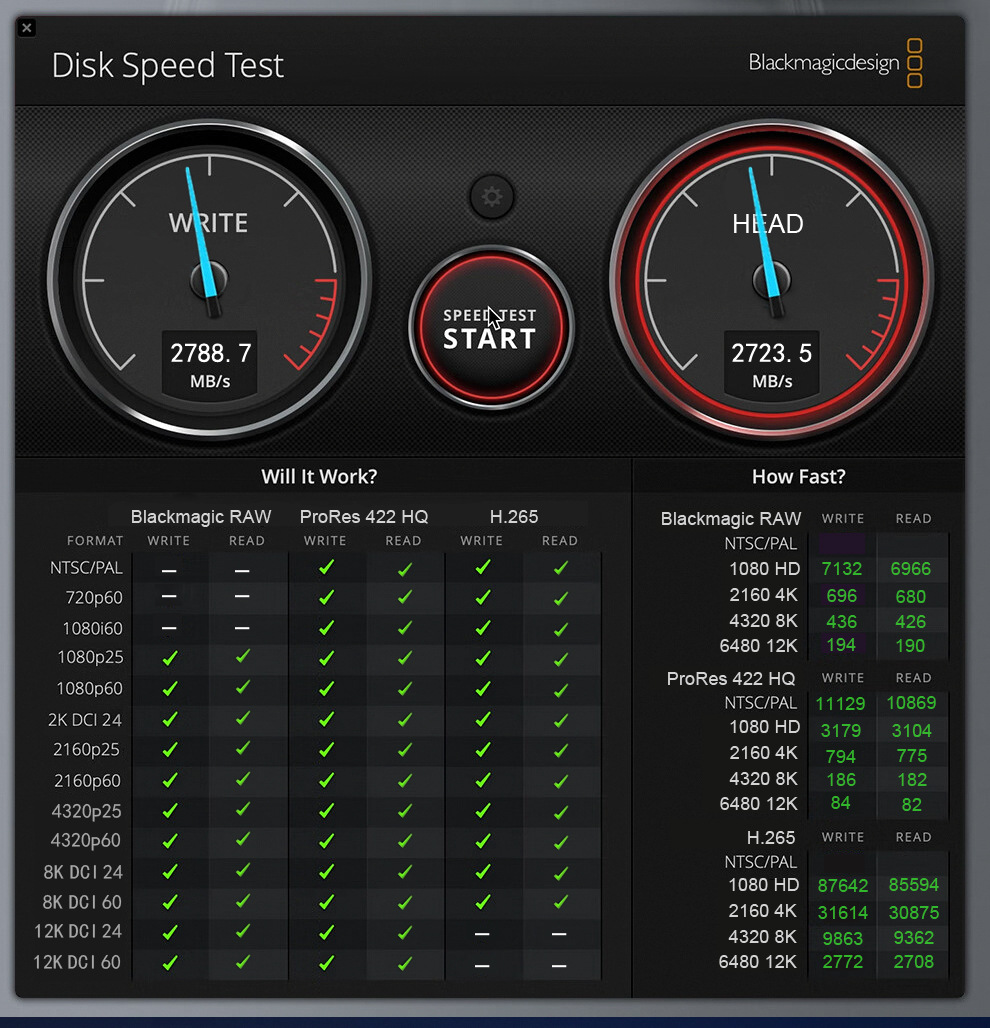Click 12K DCI 60 H.265 read dash
Viewport: 990px width, 1028px height.
click(x=559, y=966)
